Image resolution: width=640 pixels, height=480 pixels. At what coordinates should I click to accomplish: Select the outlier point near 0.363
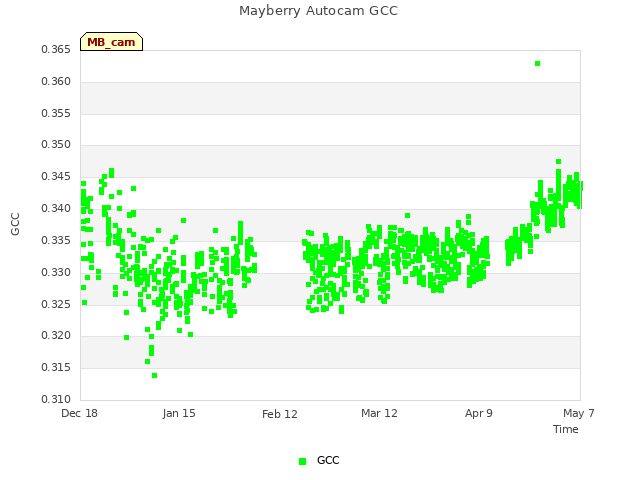pos(538,64)
